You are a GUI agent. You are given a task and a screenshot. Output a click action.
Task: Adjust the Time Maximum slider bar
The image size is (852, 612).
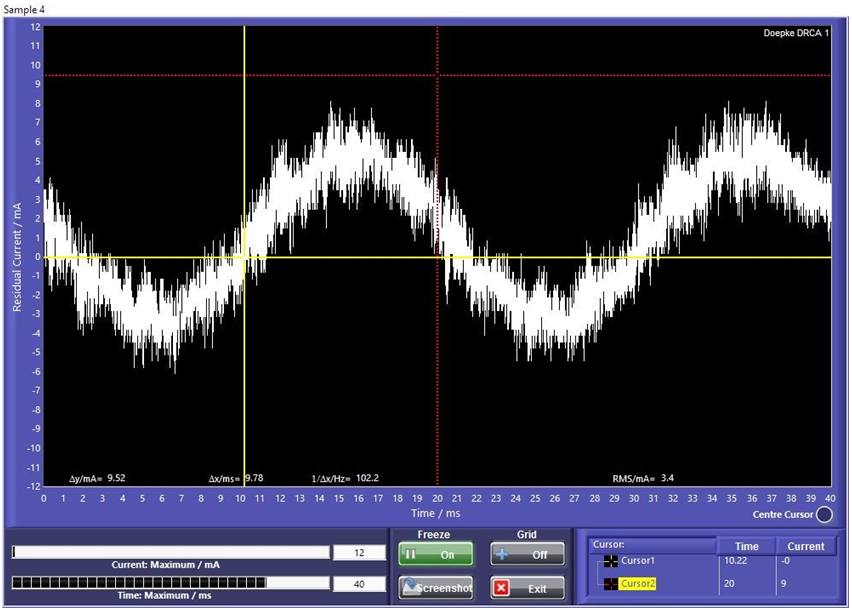(170, 582)
